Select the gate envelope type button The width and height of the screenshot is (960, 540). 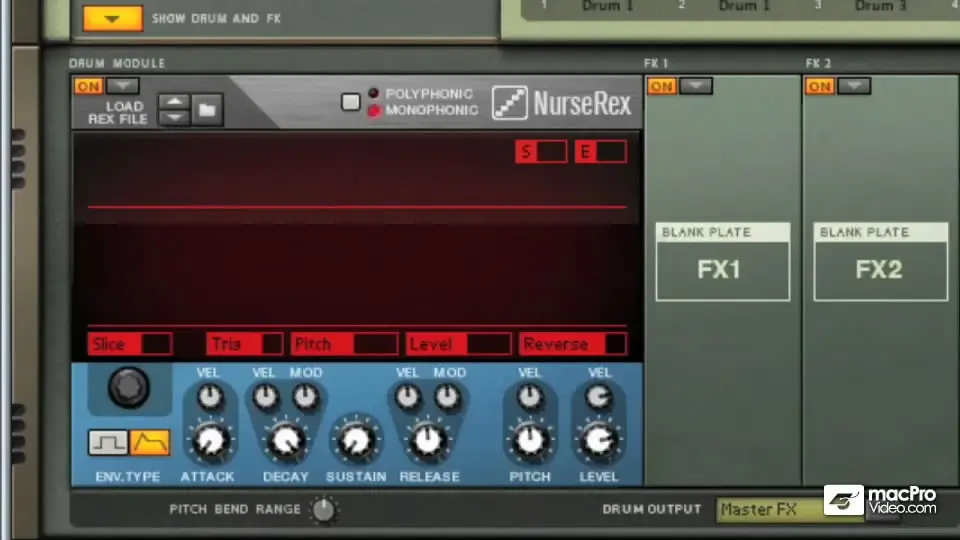pos(108,443)
